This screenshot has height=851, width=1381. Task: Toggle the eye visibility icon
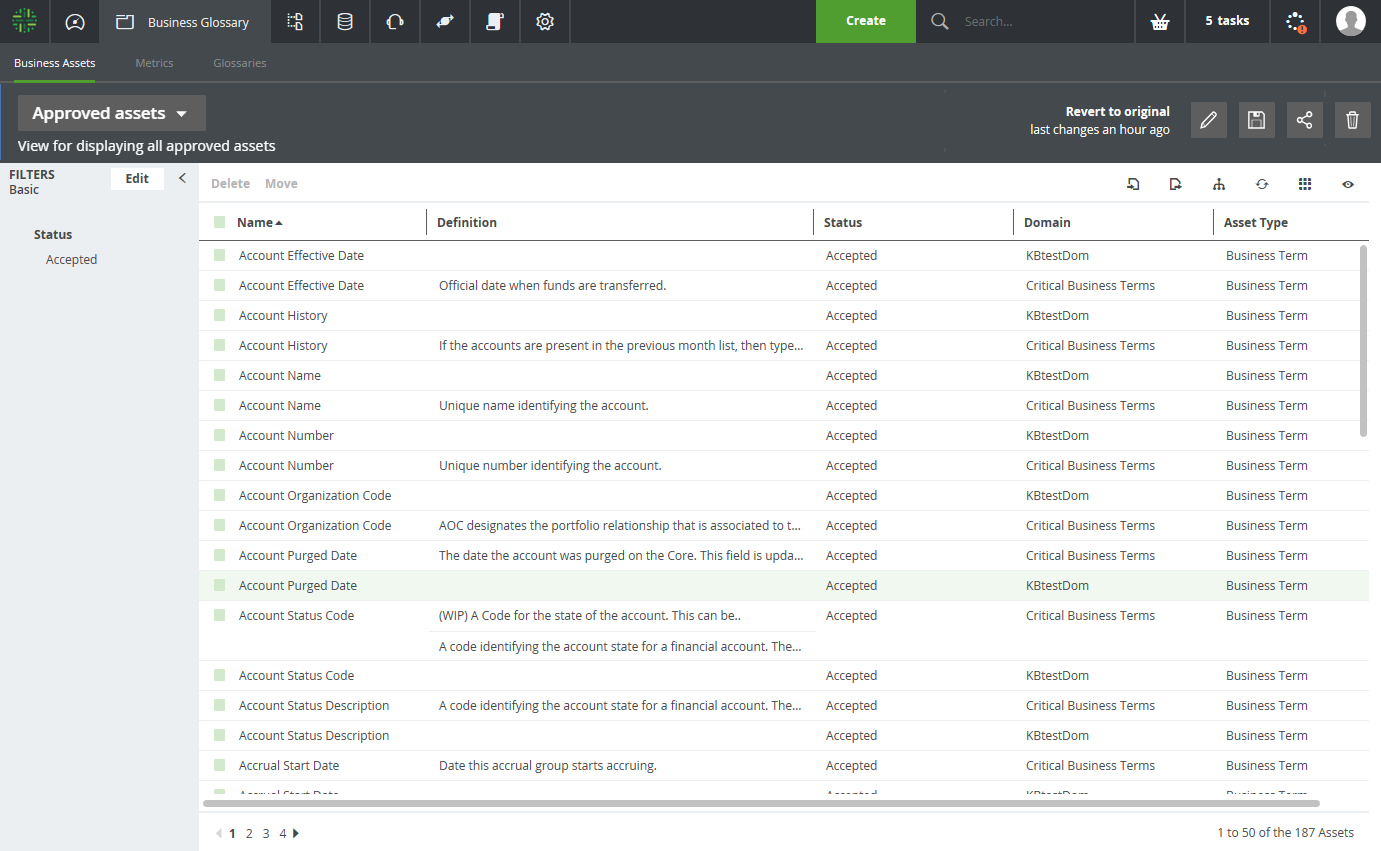pyautogui.click(x=1348, y=184)
